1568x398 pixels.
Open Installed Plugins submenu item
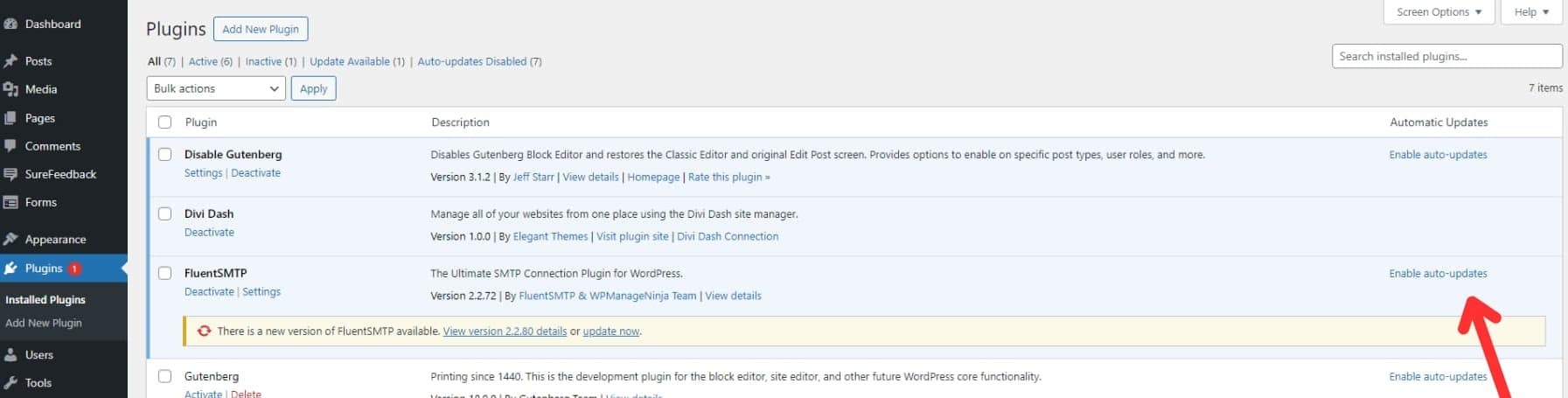(x=45, y=300)
